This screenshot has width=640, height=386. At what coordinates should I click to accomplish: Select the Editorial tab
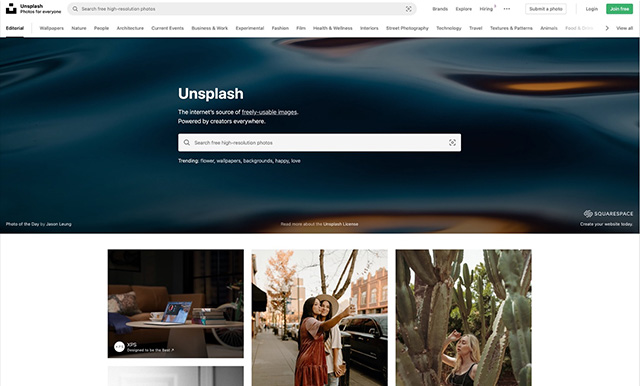tap(15, 28)
